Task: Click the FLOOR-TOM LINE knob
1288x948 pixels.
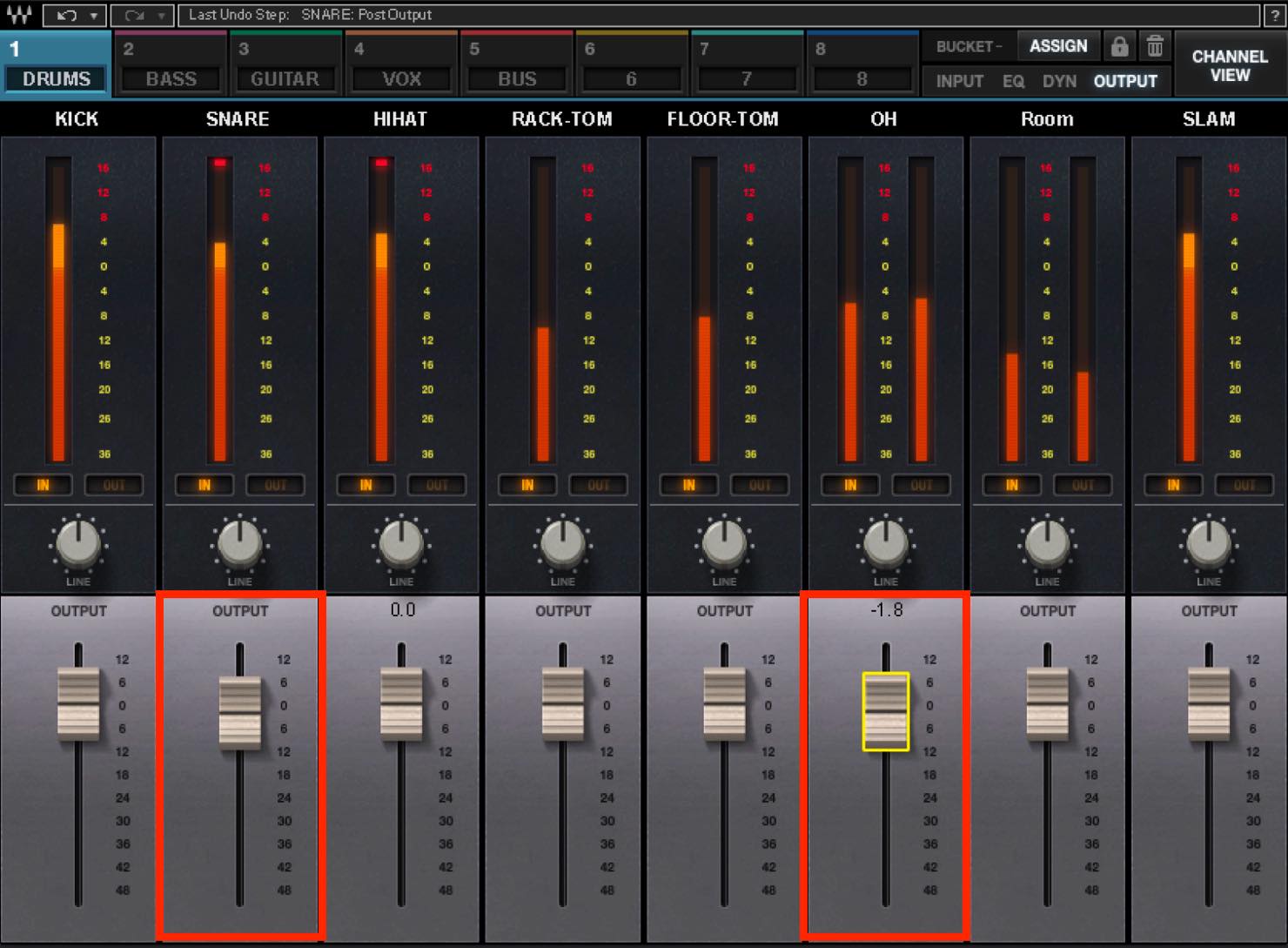Action: coord(724,543)
